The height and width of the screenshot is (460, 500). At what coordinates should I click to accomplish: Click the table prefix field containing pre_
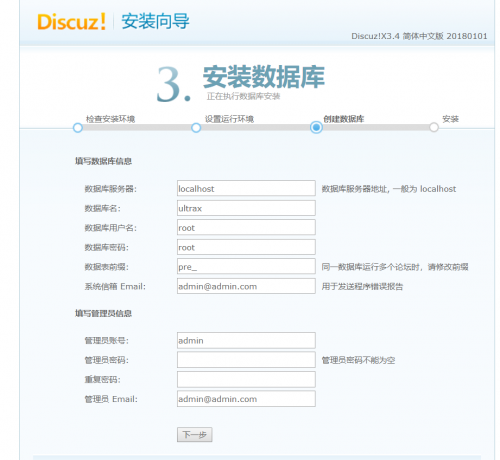tap(246, 266)
